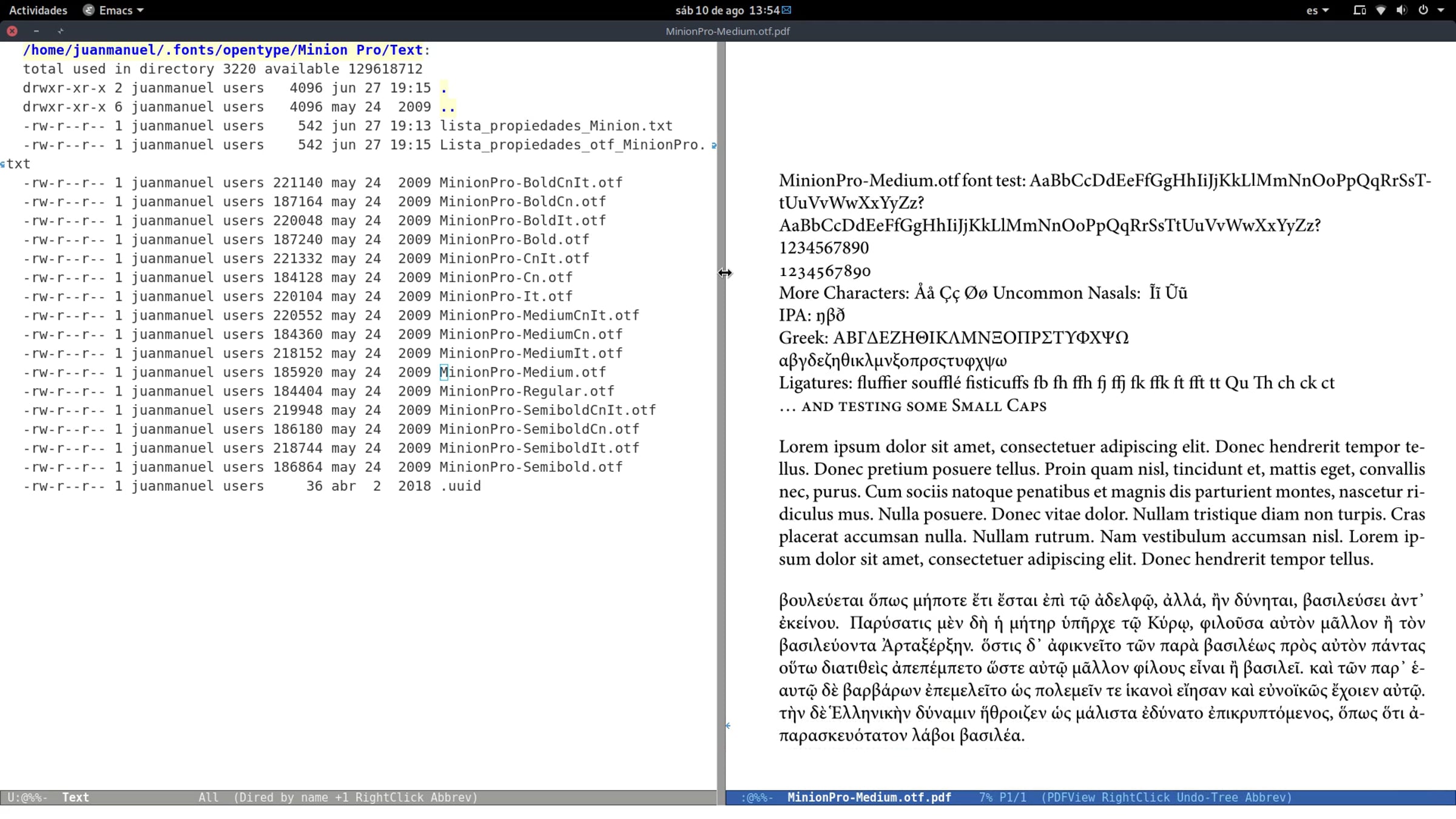
Task: Select MinionPro-SemiboldCnIt.otf file
Action: click(x=548, y=410)
